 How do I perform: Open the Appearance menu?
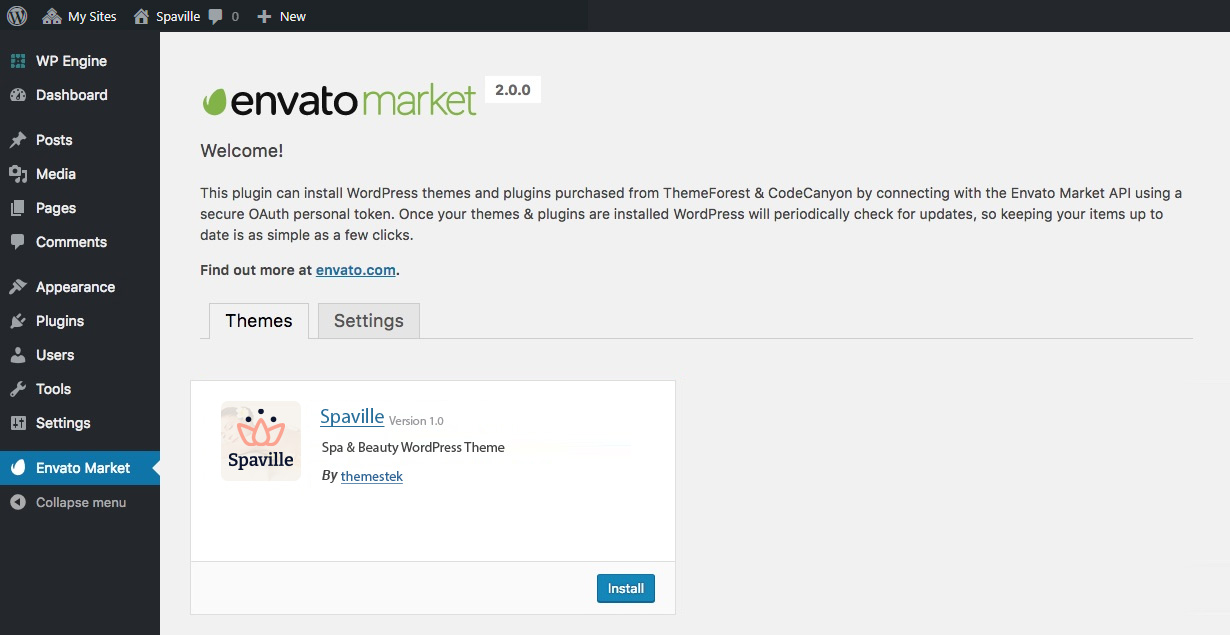click(x=75, y=287)
